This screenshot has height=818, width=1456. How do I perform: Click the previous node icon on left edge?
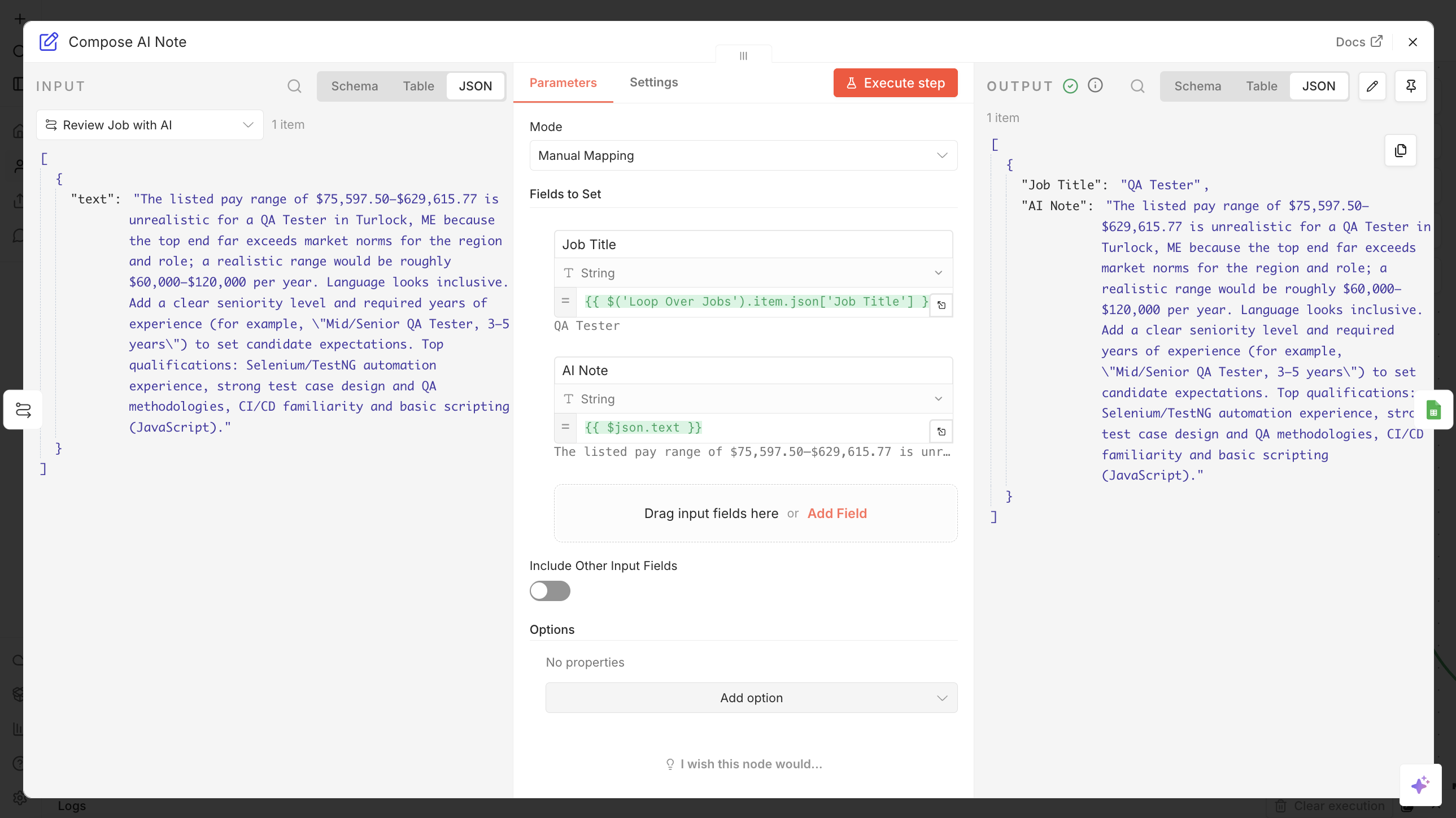tap(23, 410)
